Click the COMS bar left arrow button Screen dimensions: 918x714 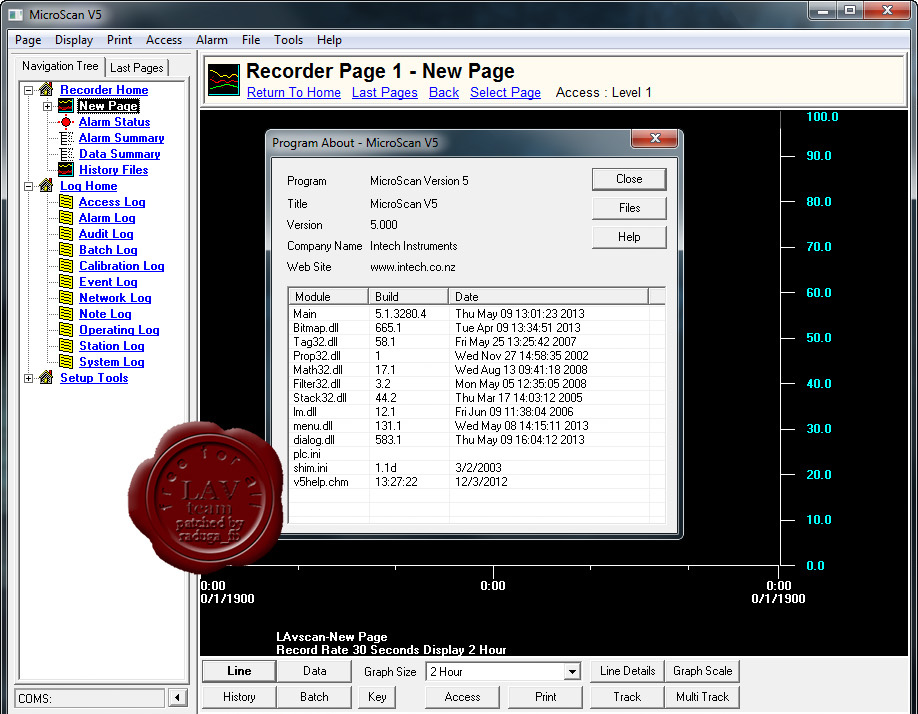(x=177, y=698)
